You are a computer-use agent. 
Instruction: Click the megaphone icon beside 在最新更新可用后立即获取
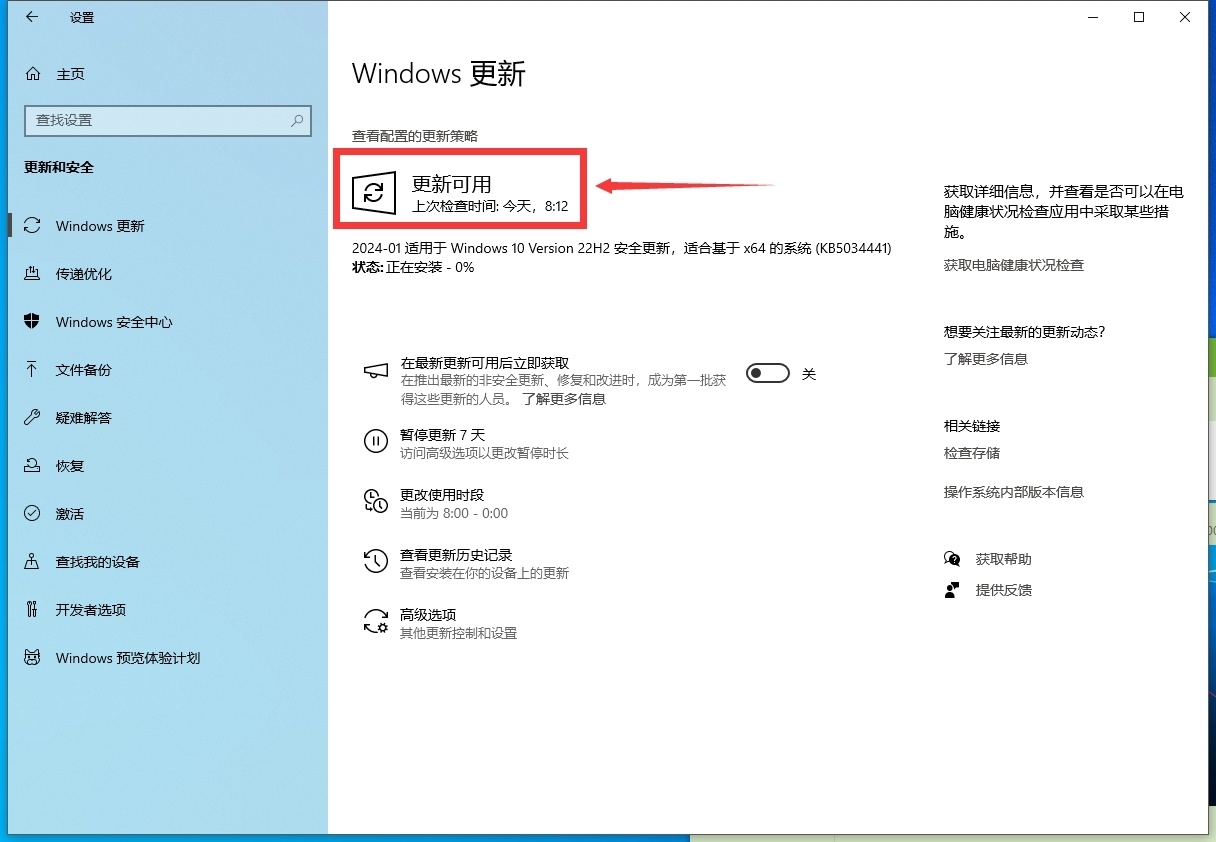[x=375, y=372]
